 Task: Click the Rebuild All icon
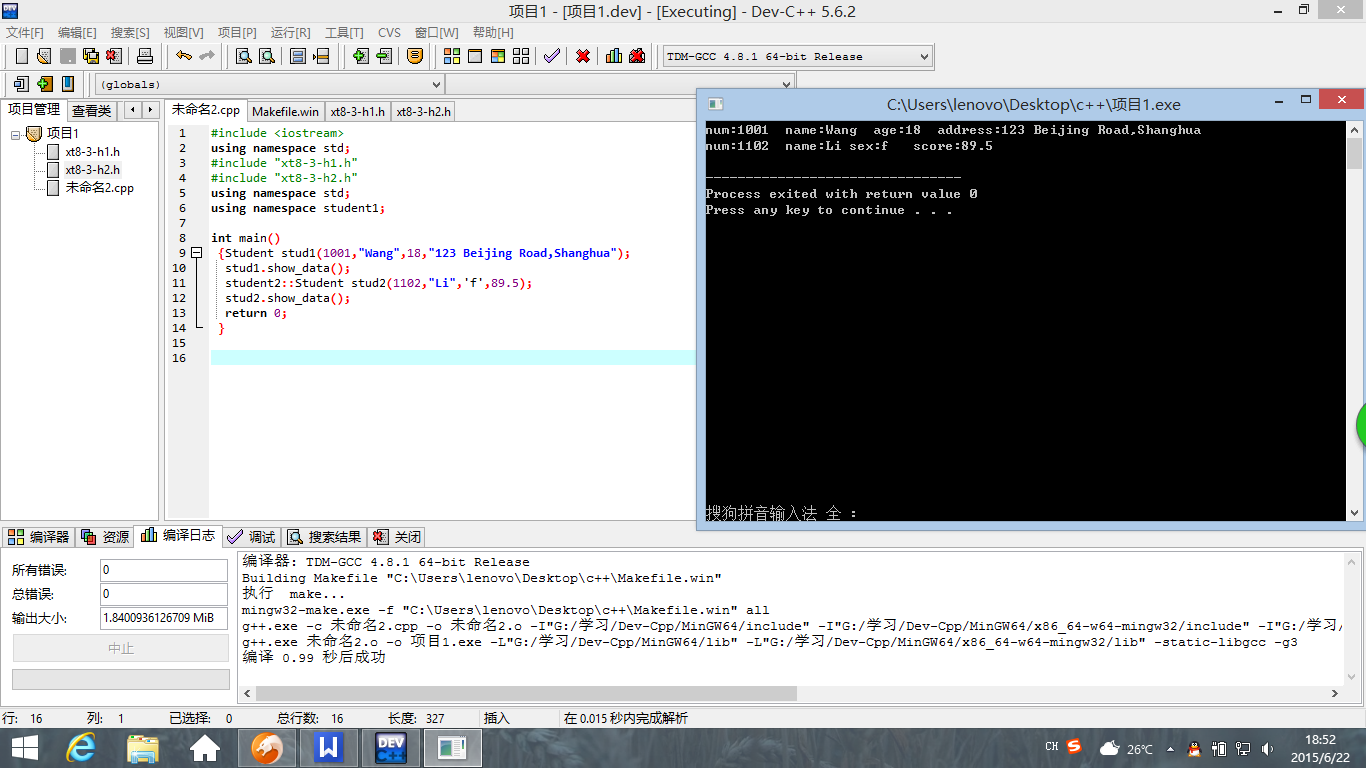click(x=521, y=56)
